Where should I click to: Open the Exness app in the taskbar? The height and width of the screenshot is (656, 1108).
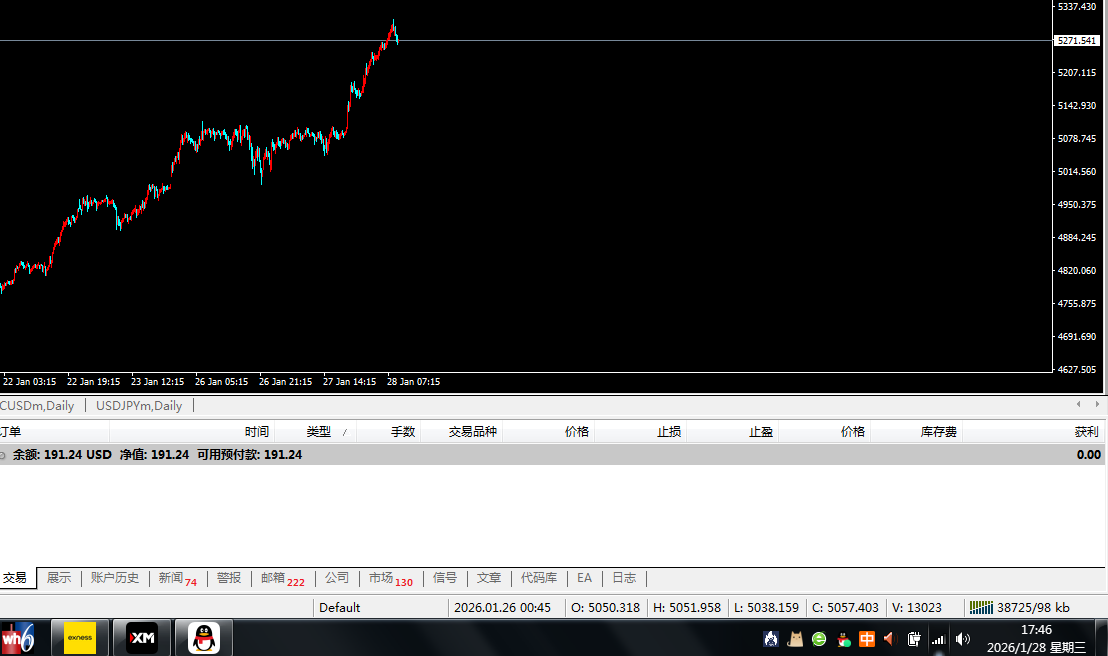click(x=80, y=637)
